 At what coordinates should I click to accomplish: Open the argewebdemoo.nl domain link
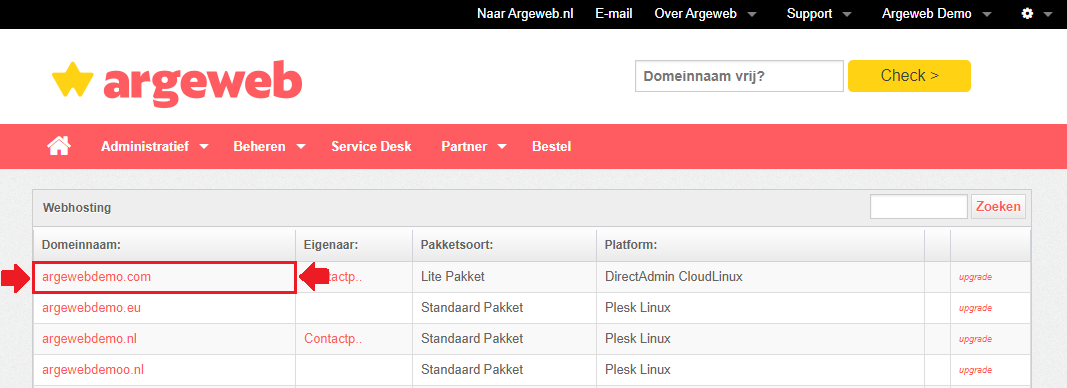click(93, 370)
